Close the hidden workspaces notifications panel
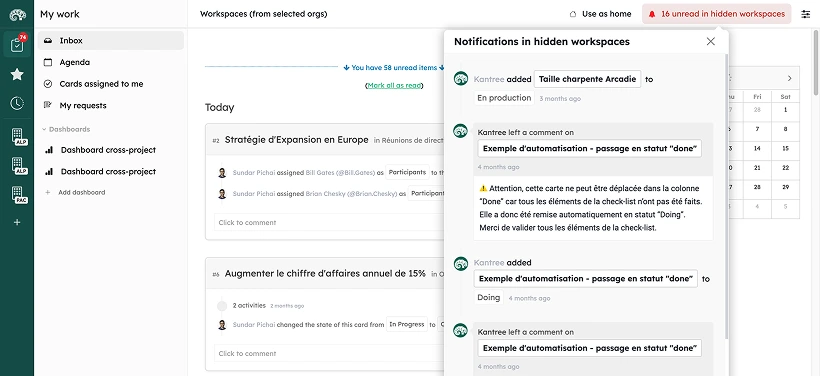 (x=710, y=41)
